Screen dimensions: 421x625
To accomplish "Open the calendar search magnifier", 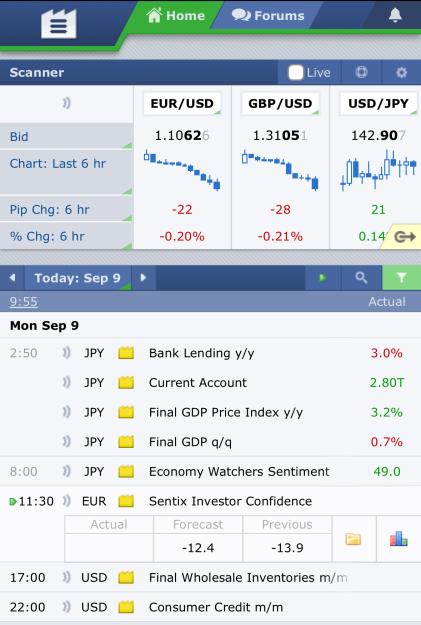I will tap(361, 278).
